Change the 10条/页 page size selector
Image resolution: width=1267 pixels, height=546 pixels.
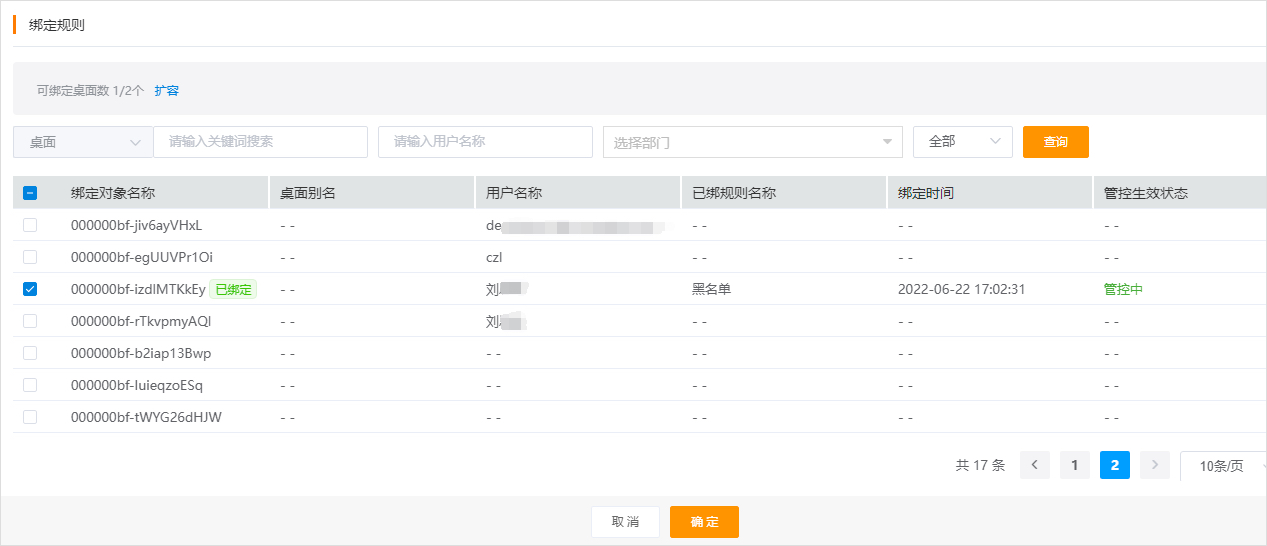point(1222,466)
